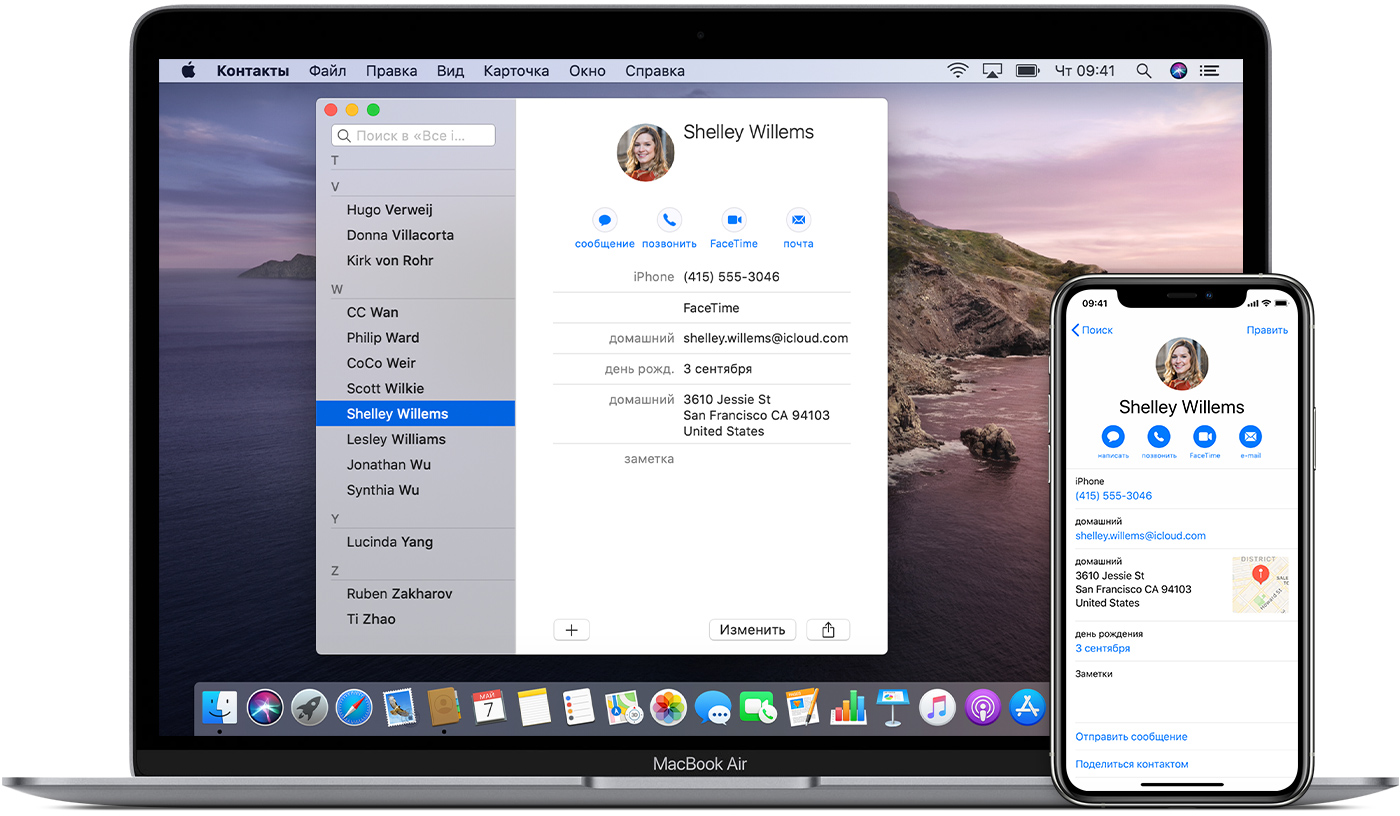
Task: Click the mail icon on Mac contact card
Action: tap(798, 220)
